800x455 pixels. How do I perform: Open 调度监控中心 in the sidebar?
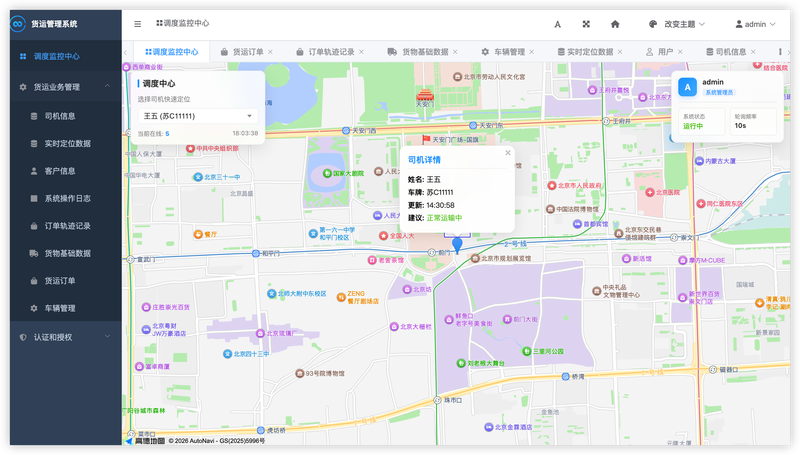point(66,56)
